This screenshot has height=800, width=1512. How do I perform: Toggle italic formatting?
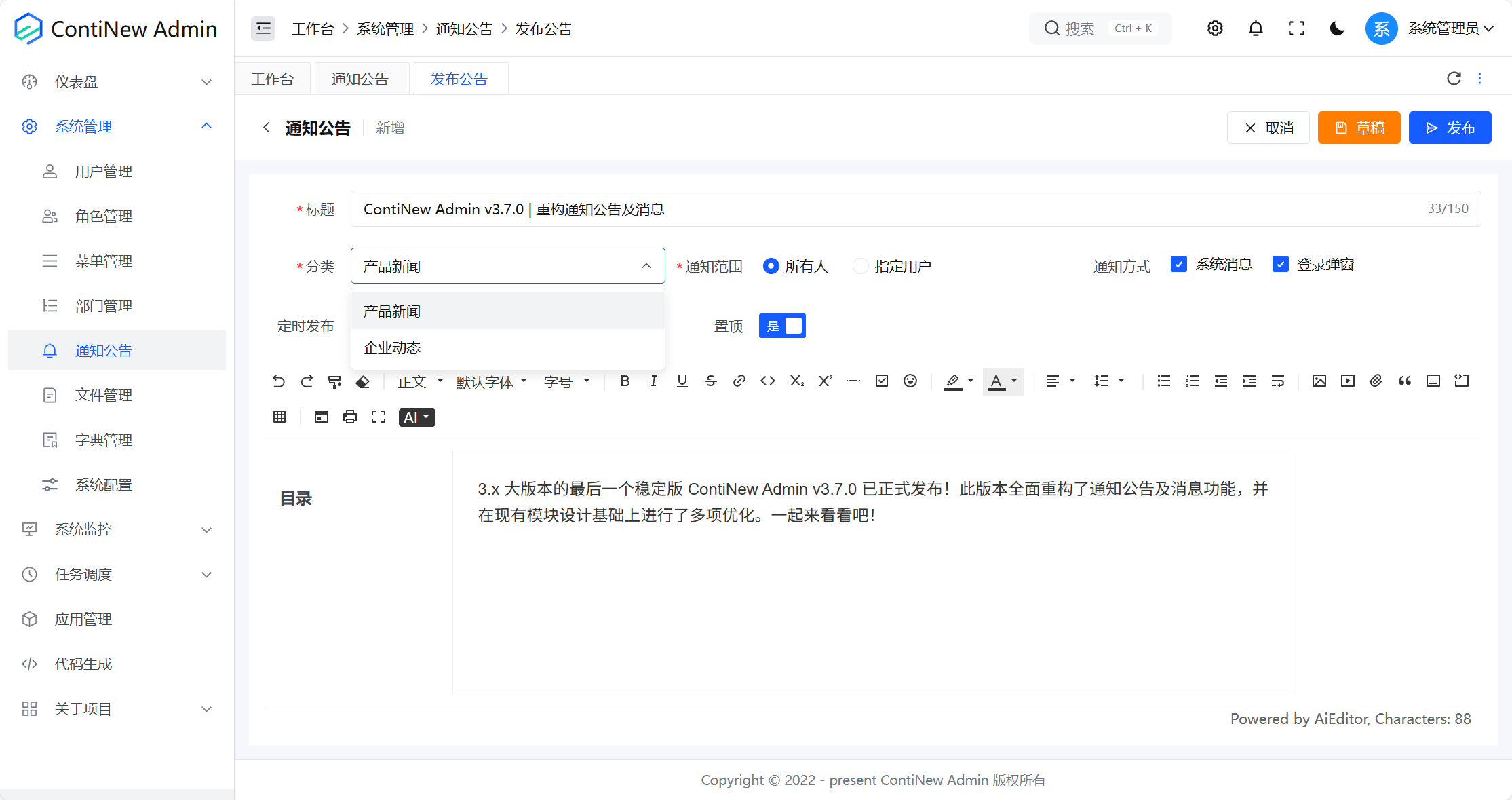653,381
